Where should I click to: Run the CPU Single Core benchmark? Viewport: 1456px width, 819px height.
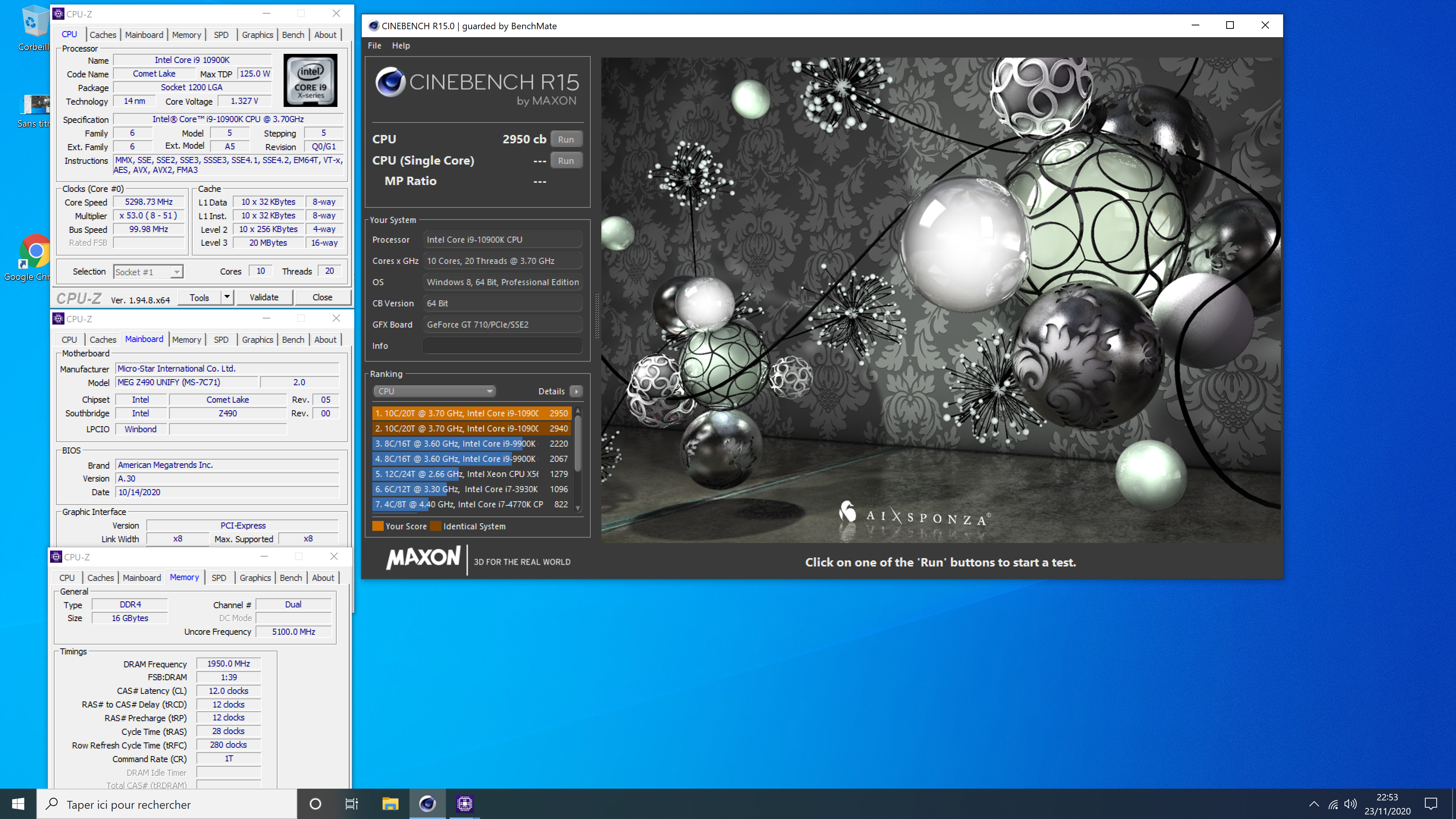click(x=566, y=160)
